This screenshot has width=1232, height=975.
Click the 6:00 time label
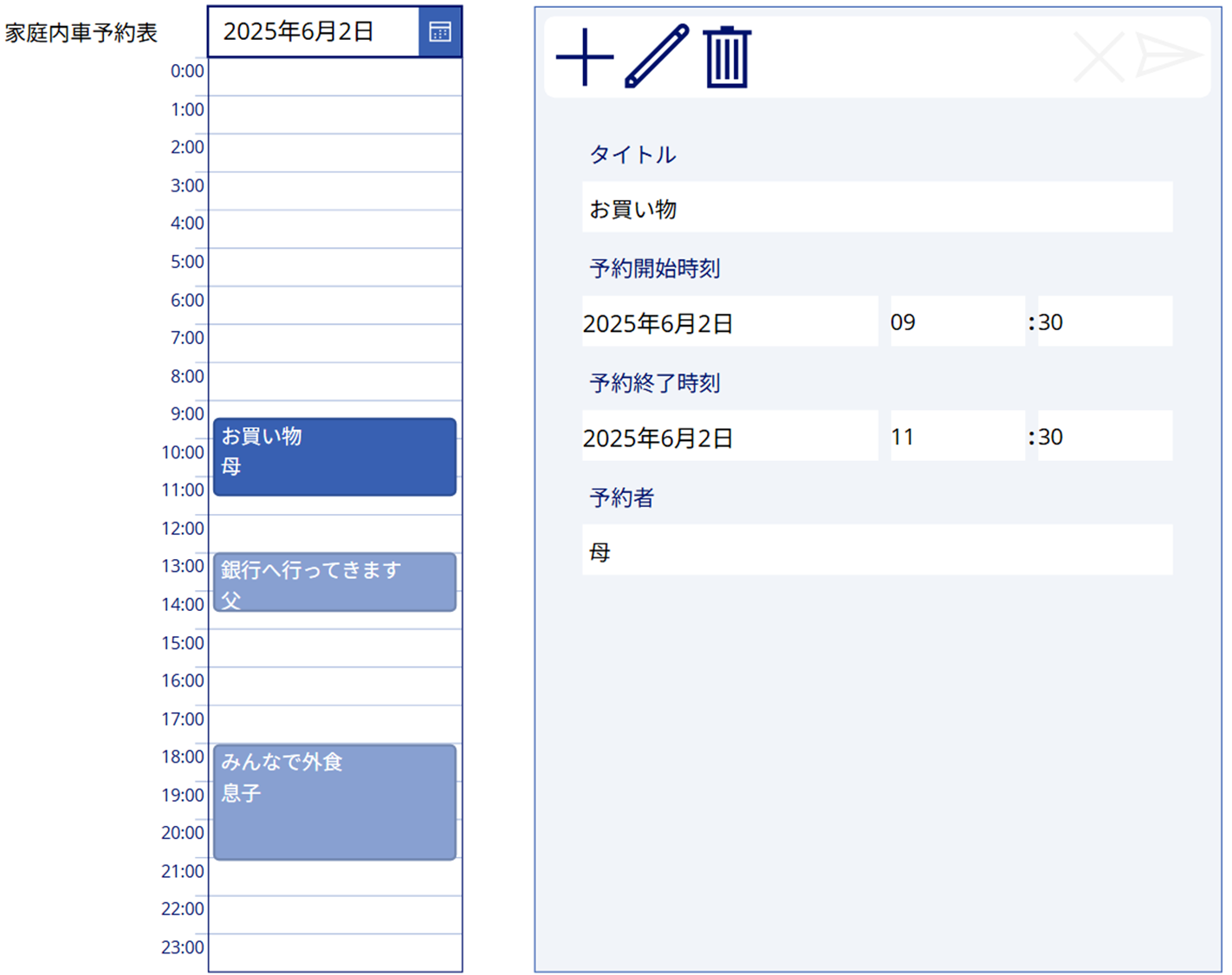point(187,300)
